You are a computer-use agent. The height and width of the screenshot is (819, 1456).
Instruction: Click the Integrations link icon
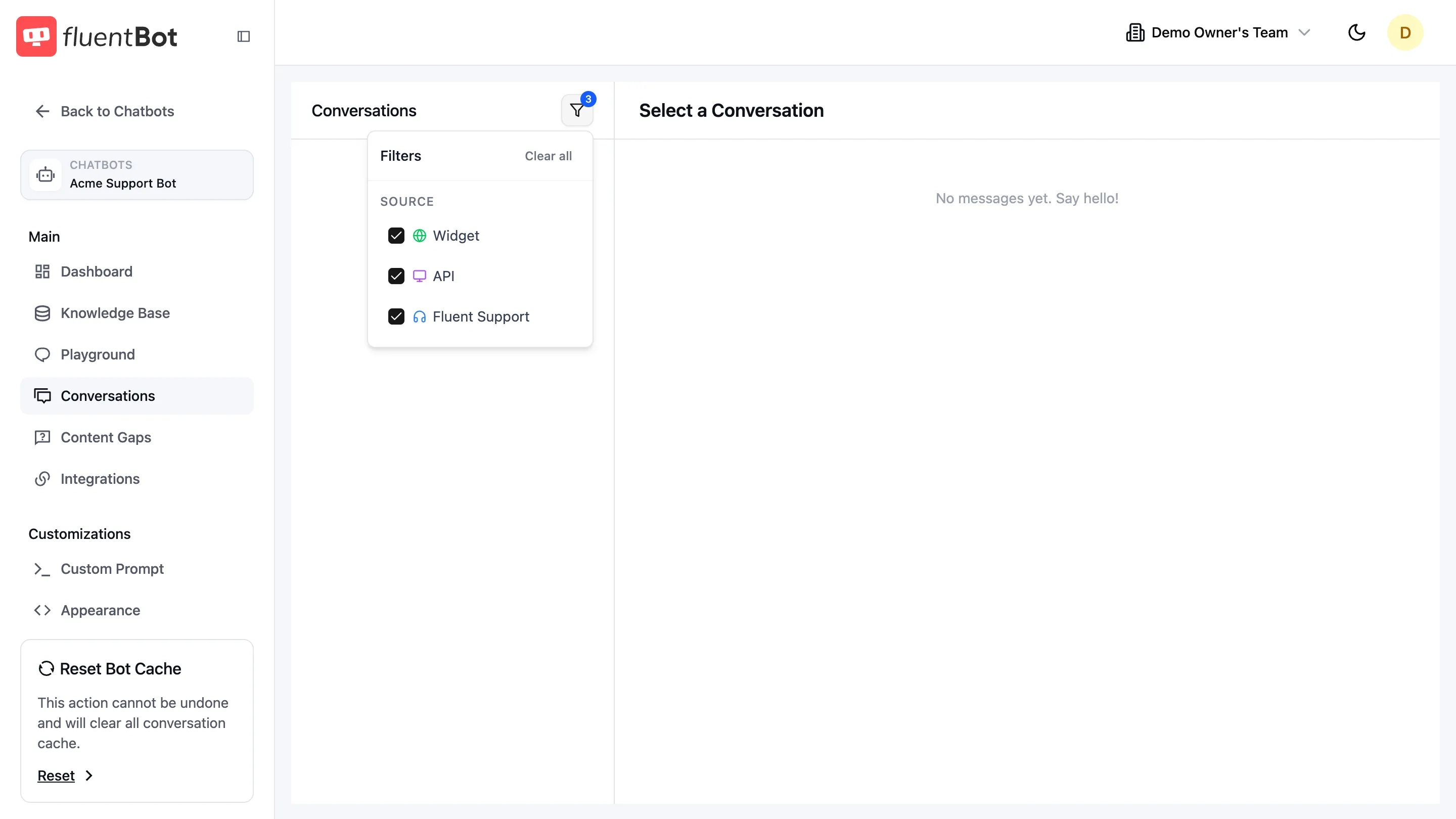click(x=42, y=479)
